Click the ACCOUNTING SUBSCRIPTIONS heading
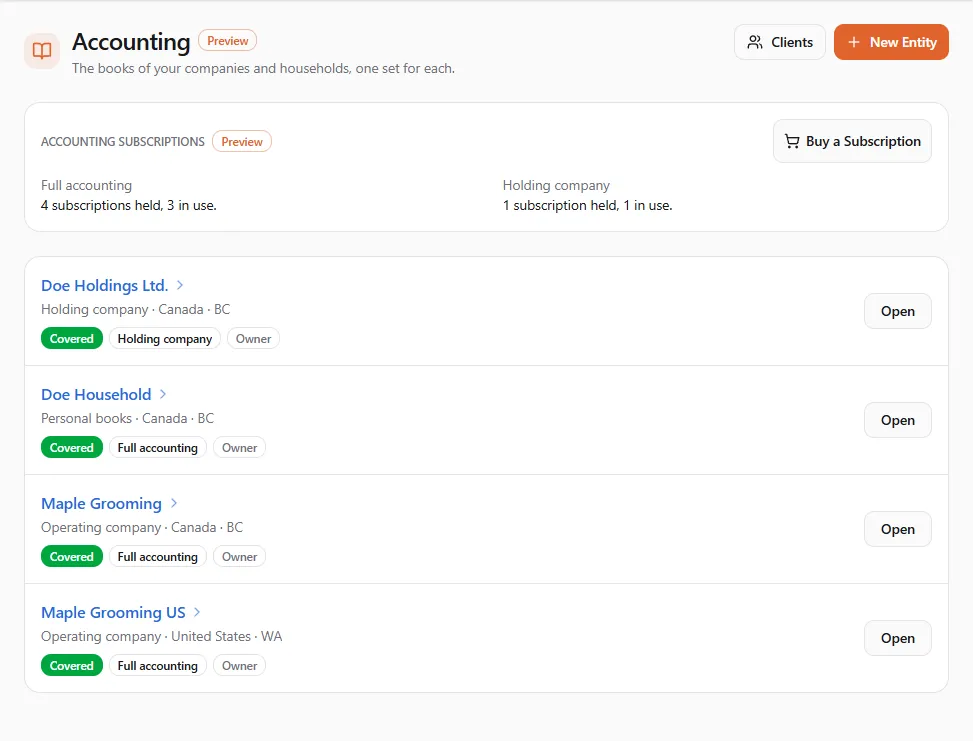This screenshot has height=741, width=973. tap(123, 141)
